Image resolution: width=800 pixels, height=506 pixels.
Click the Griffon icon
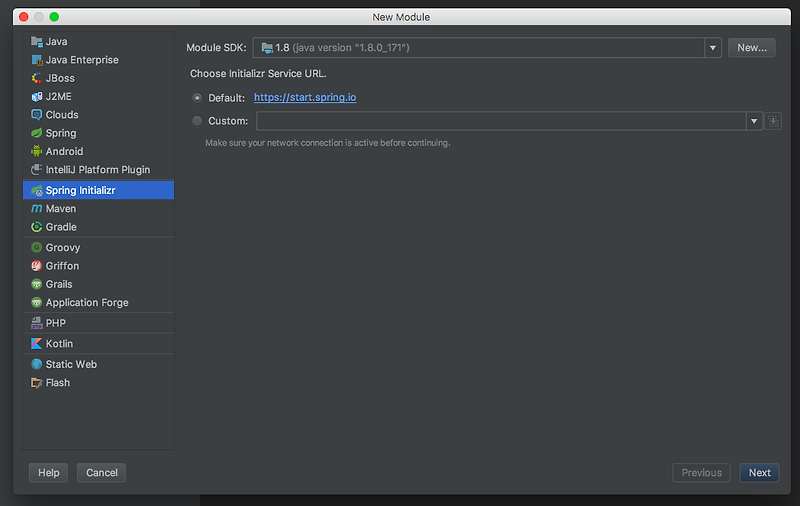(x=37, y=266)
